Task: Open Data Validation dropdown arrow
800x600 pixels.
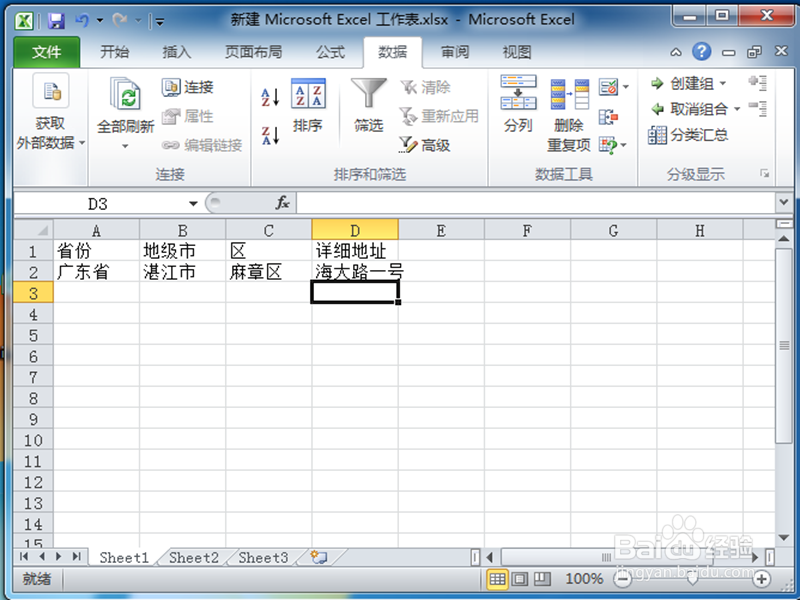Action: point(626,87)
